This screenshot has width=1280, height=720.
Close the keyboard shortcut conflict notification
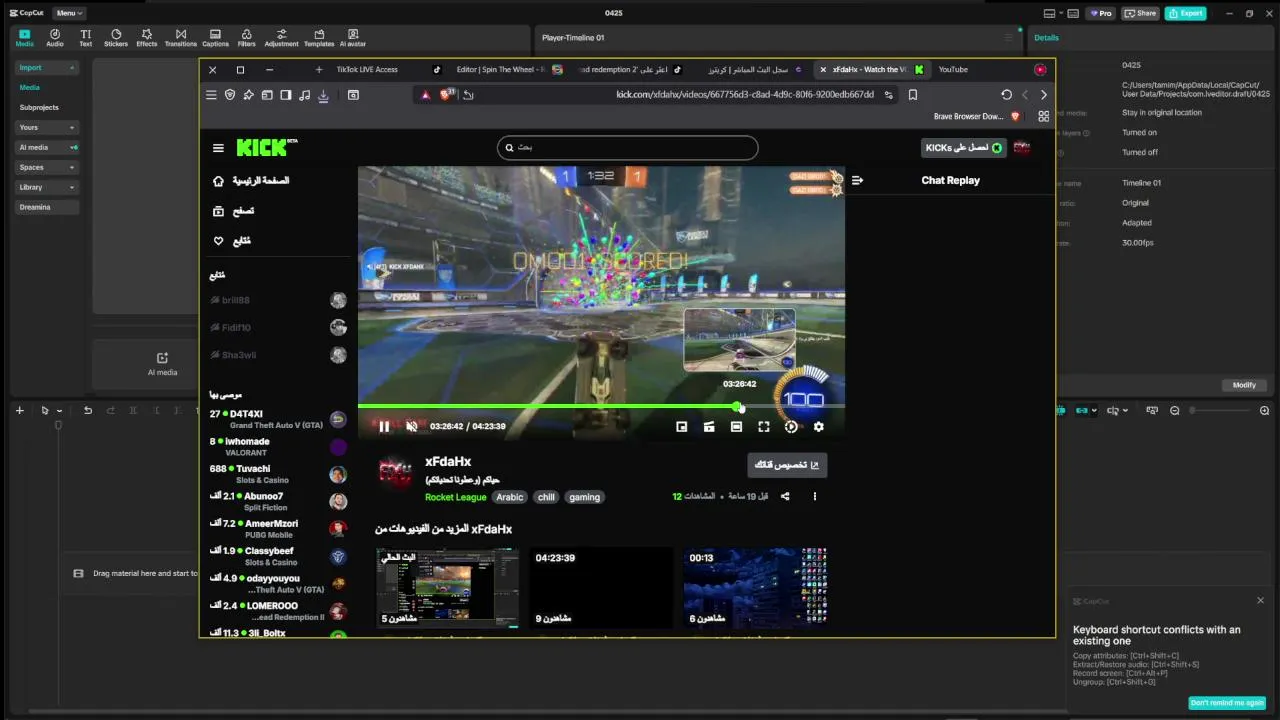pos(1260,601)
